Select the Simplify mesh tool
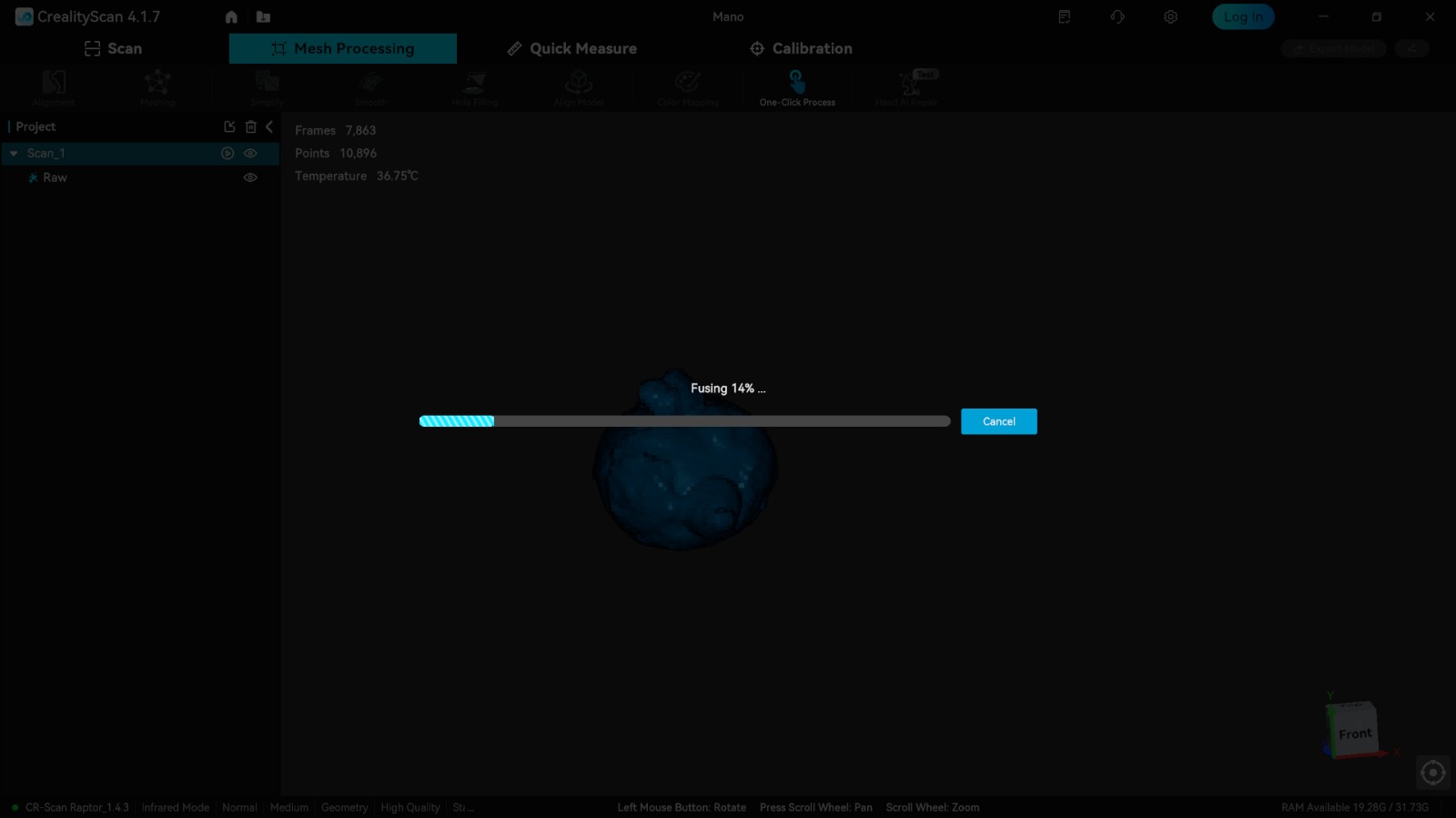 (x=267, y=88)
